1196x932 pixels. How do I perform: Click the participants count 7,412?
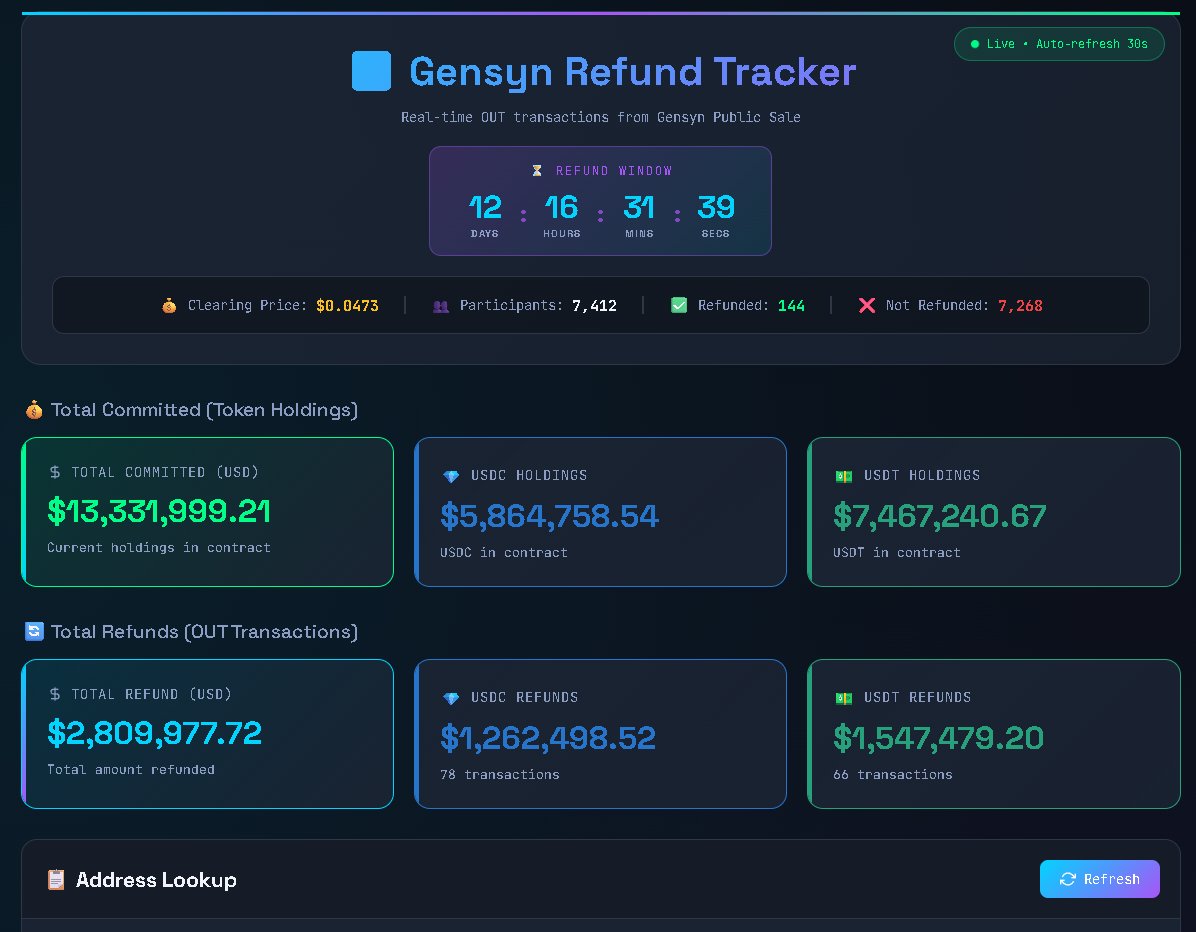(x=594, y=306)
